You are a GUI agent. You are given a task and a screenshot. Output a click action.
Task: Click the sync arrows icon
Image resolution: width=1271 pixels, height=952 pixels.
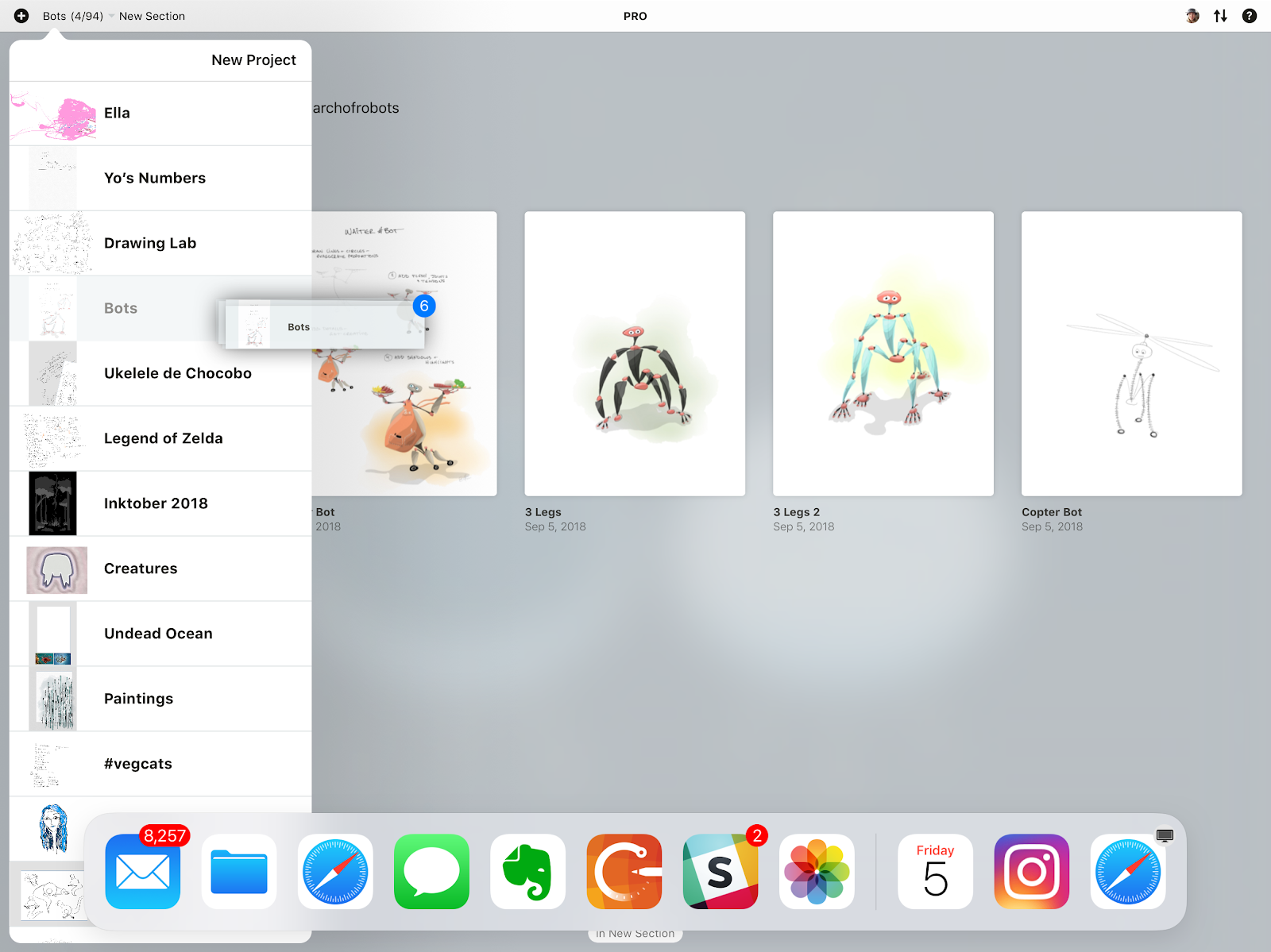point(1221,16)
